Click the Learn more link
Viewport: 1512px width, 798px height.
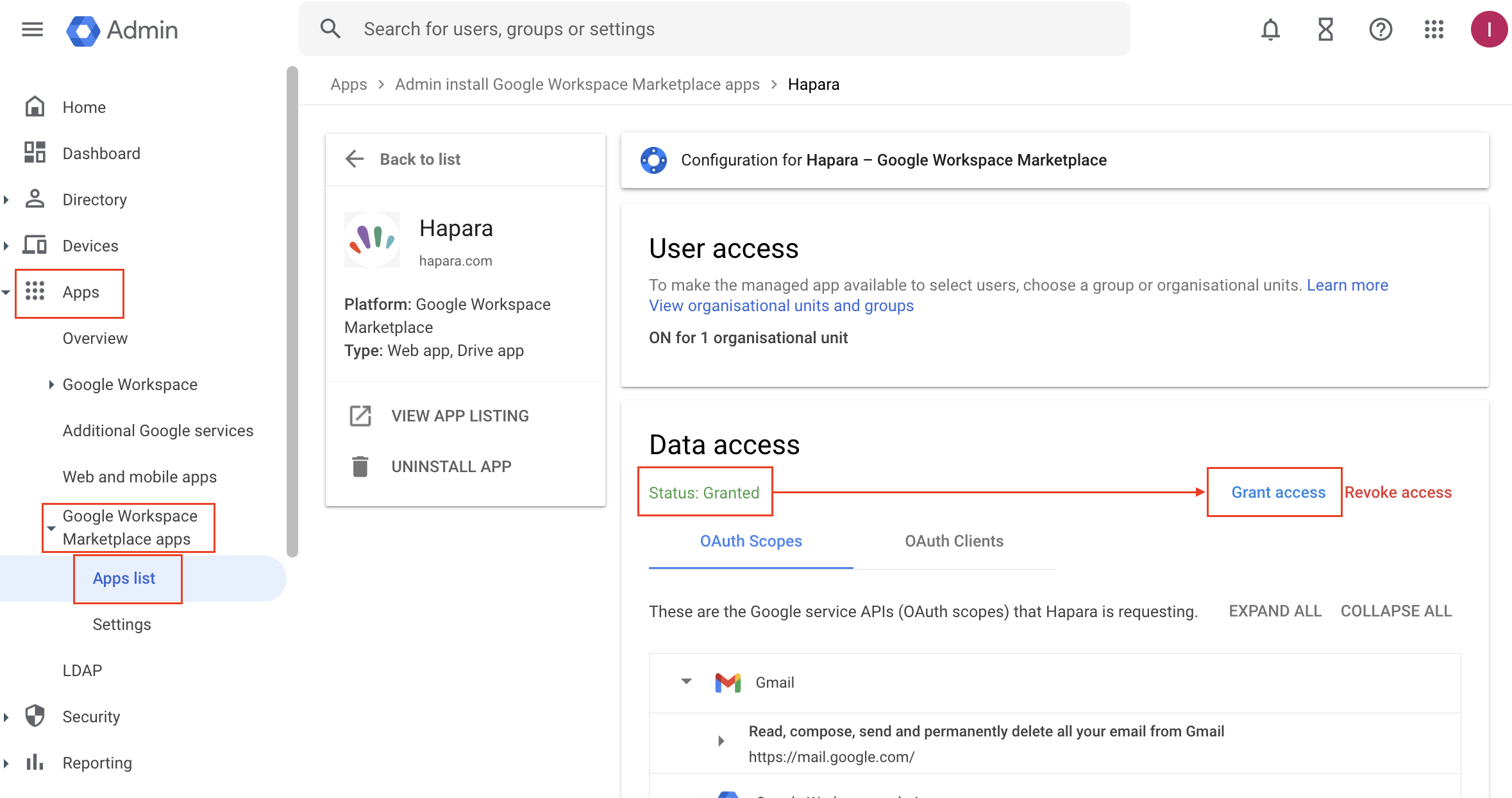[1347, 285]
